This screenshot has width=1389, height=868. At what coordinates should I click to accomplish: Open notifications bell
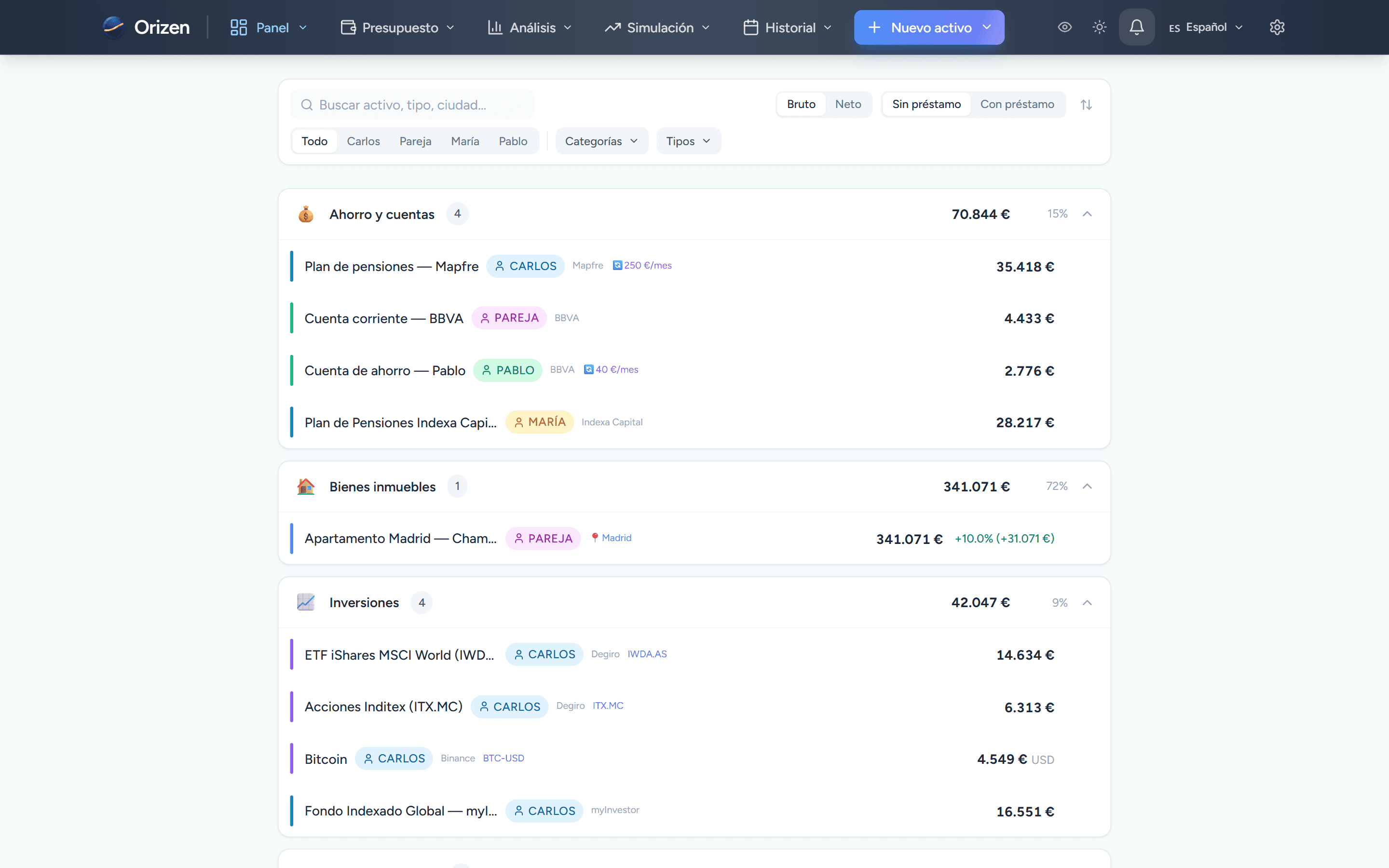pyautogui.click(x=1136, y=27)
